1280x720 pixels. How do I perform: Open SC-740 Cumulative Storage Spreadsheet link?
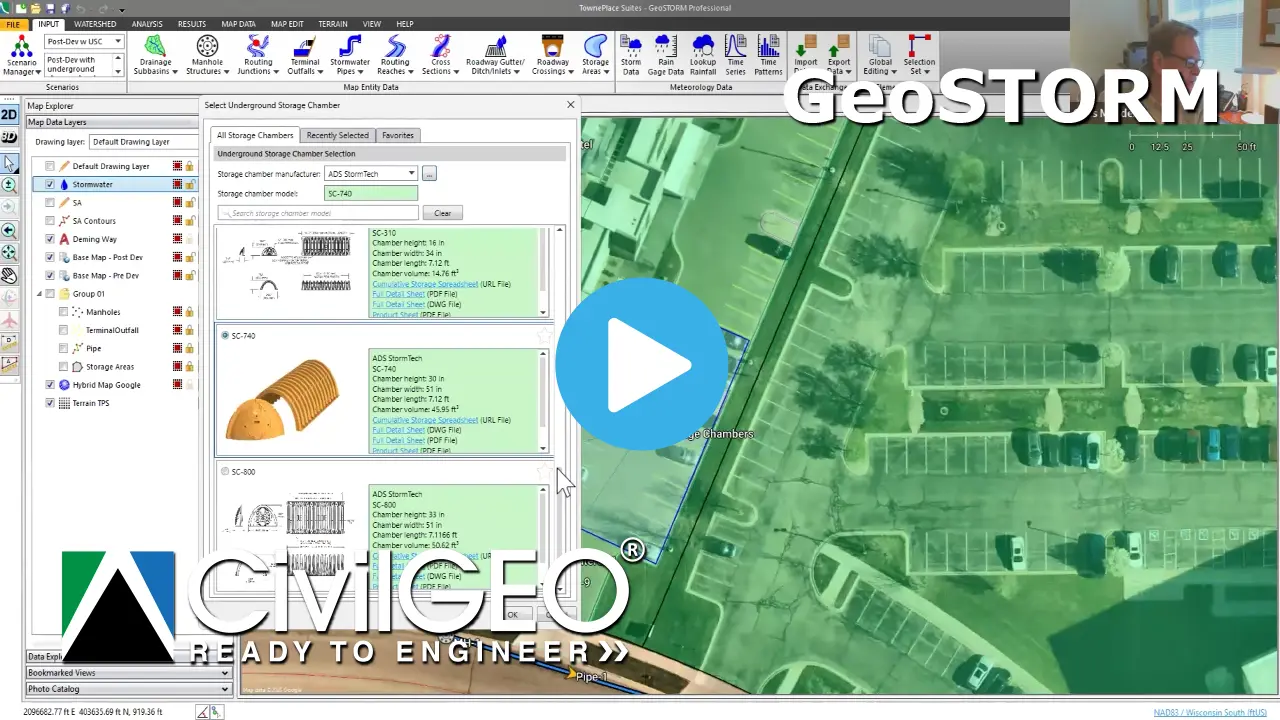coord(425,420)
